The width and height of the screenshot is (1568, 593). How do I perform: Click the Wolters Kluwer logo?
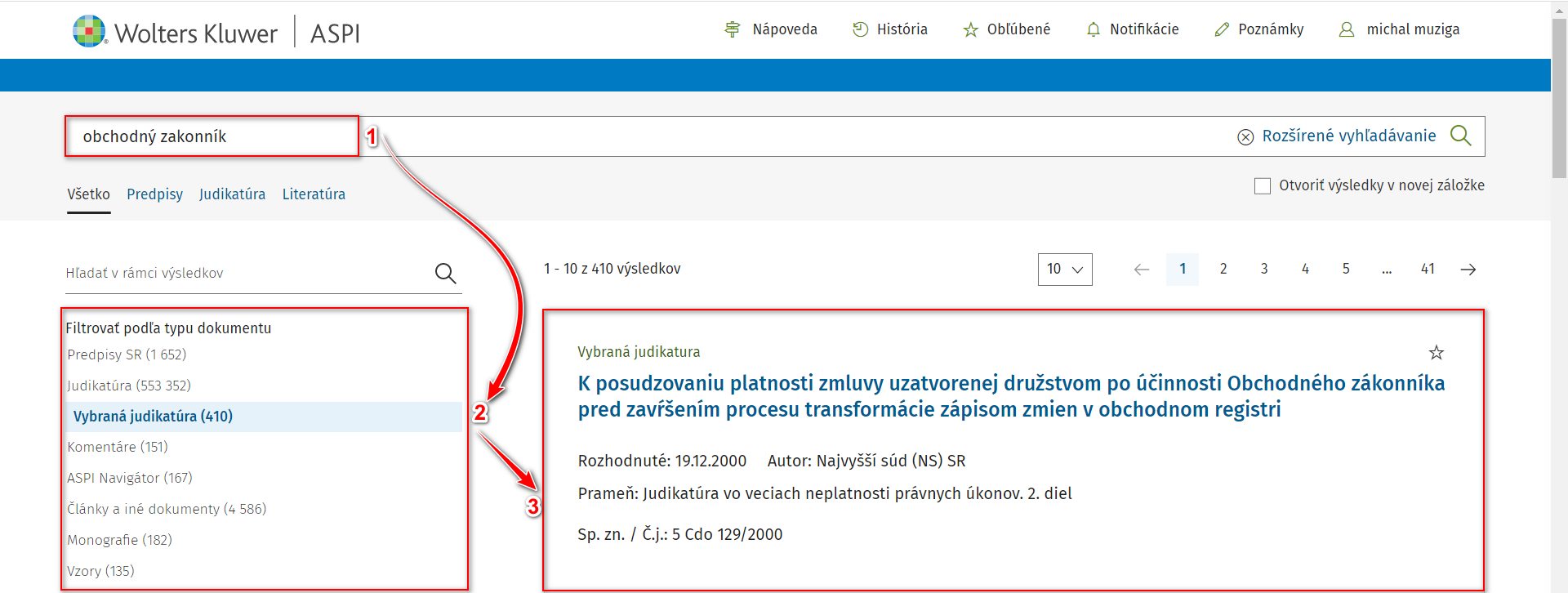pos(175,33)
